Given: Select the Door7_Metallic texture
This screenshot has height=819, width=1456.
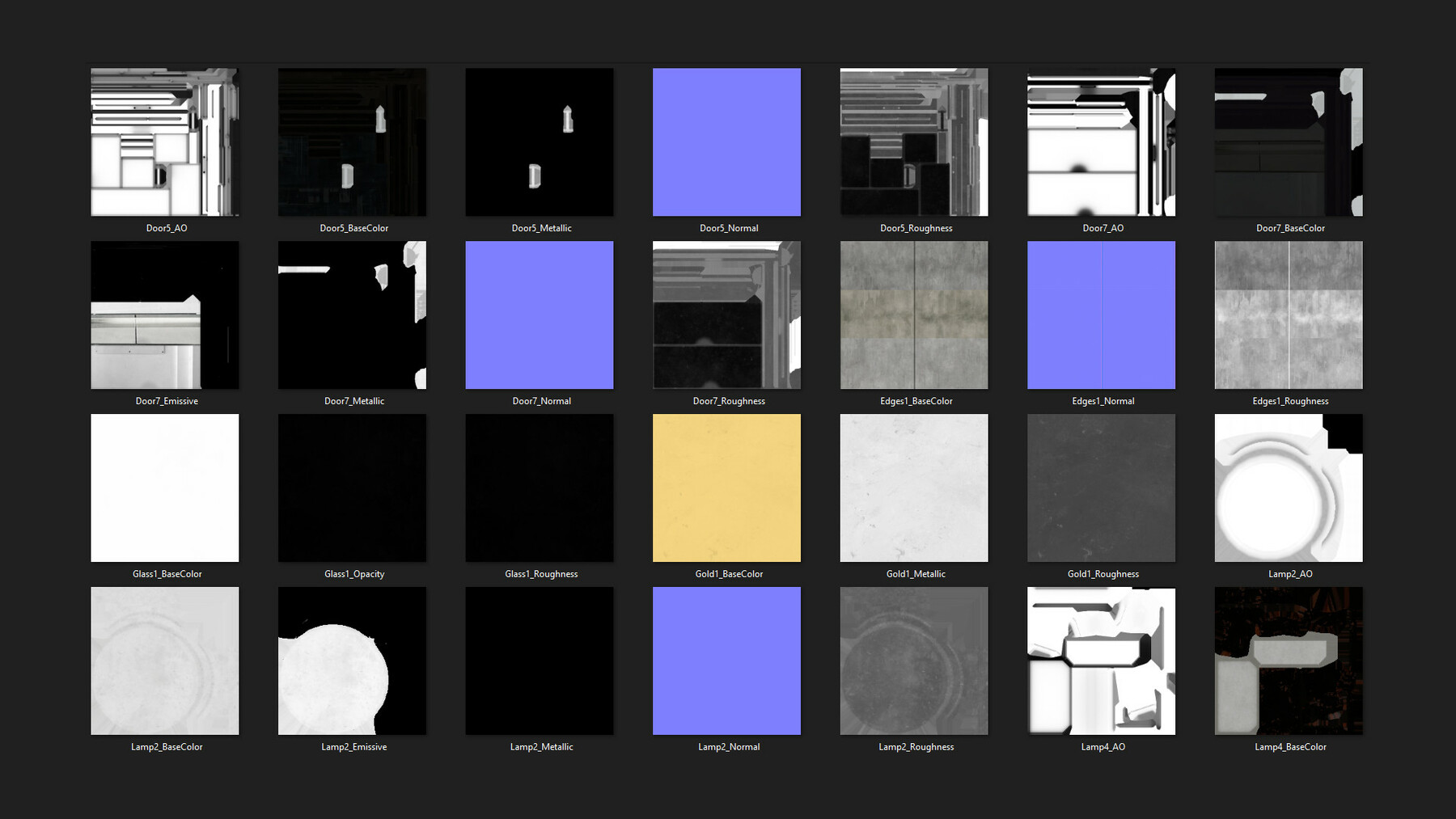Looking at the screenshot, I should [352, 315].
